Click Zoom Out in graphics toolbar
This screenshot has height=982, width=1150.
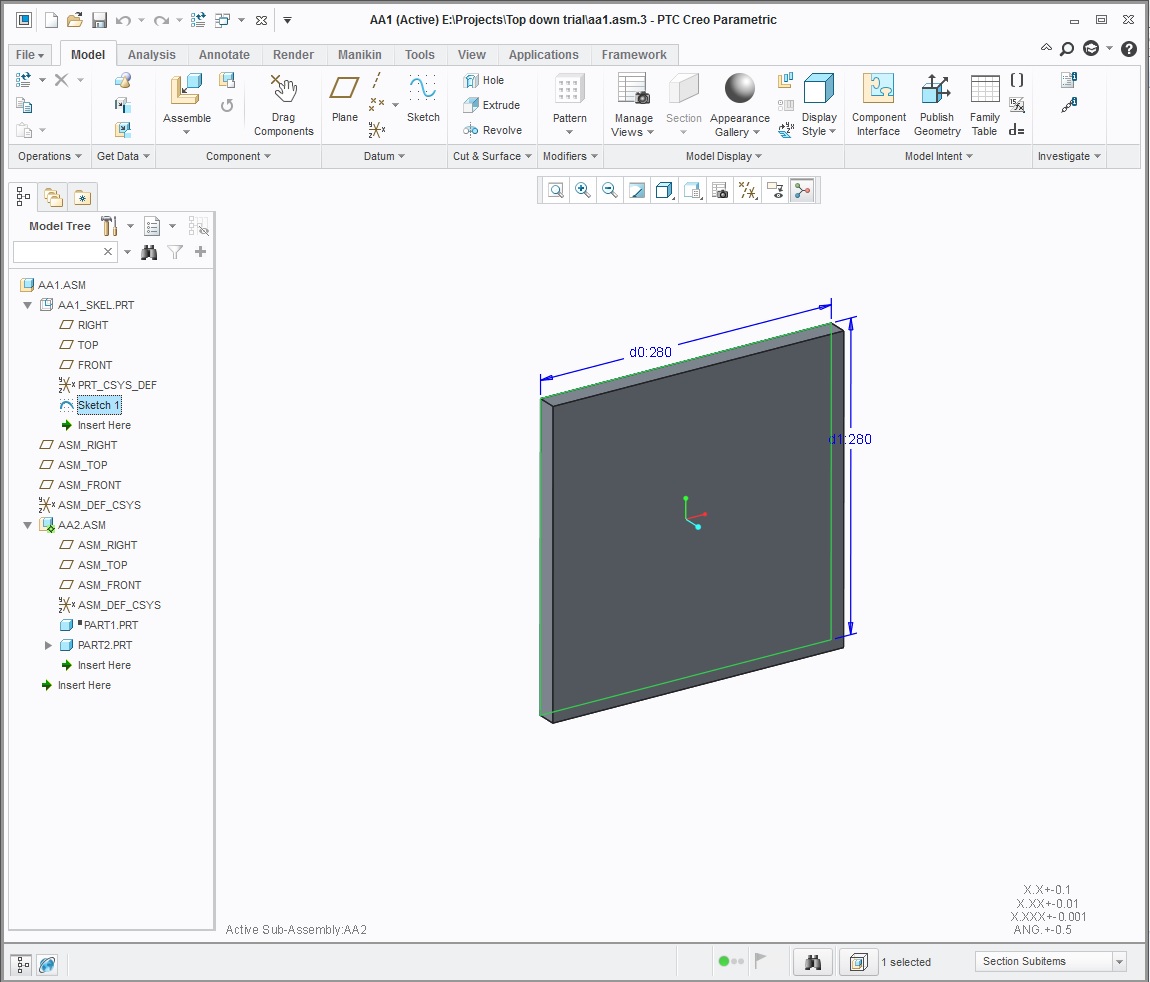(609, 191)
